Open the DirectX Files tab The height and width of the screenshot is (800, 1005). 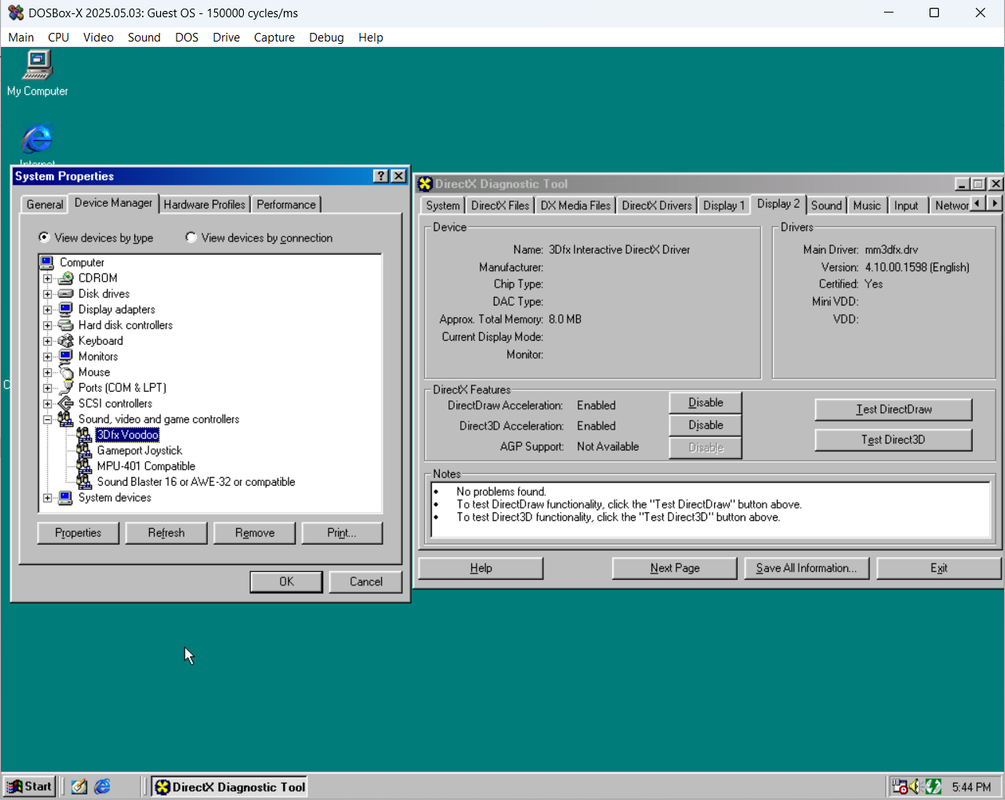tap(500, 206)
